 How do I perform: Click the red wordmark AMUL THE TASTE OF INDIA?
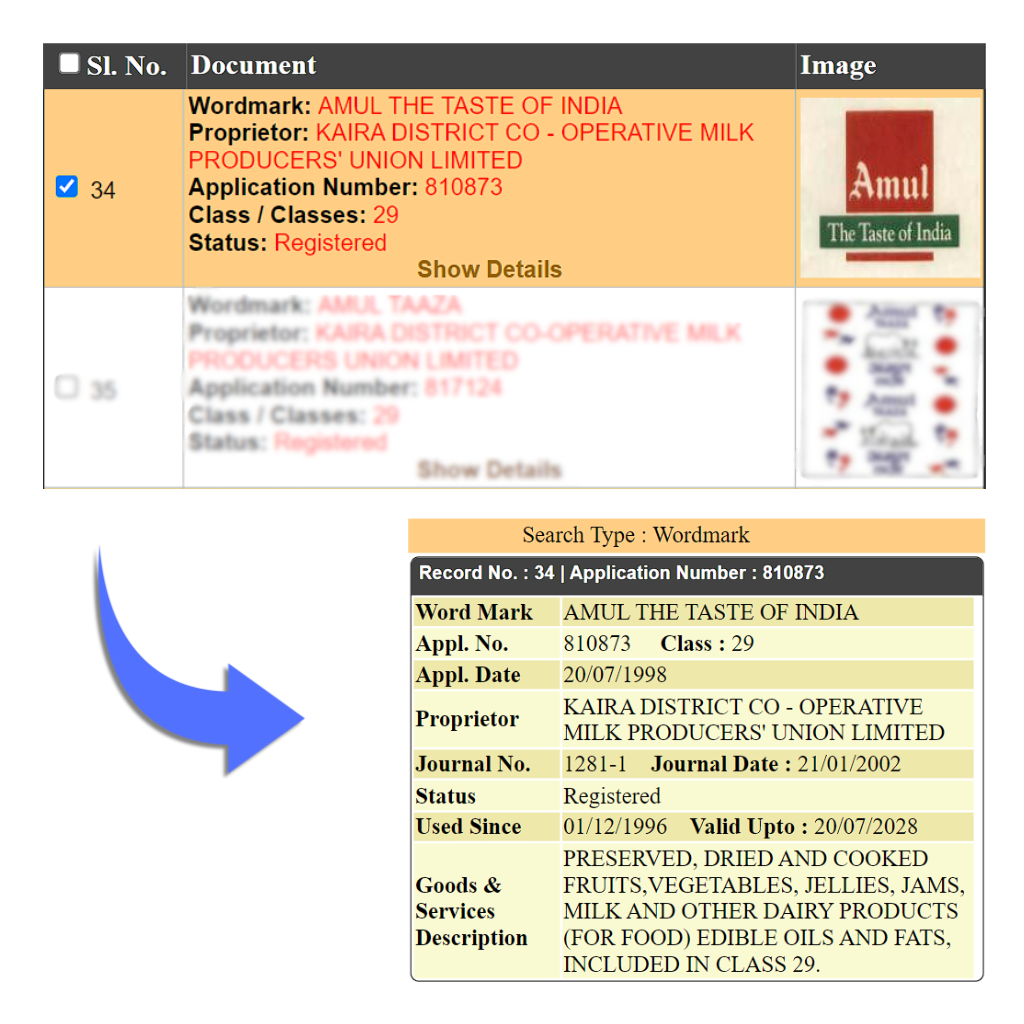tap(469, 106)
